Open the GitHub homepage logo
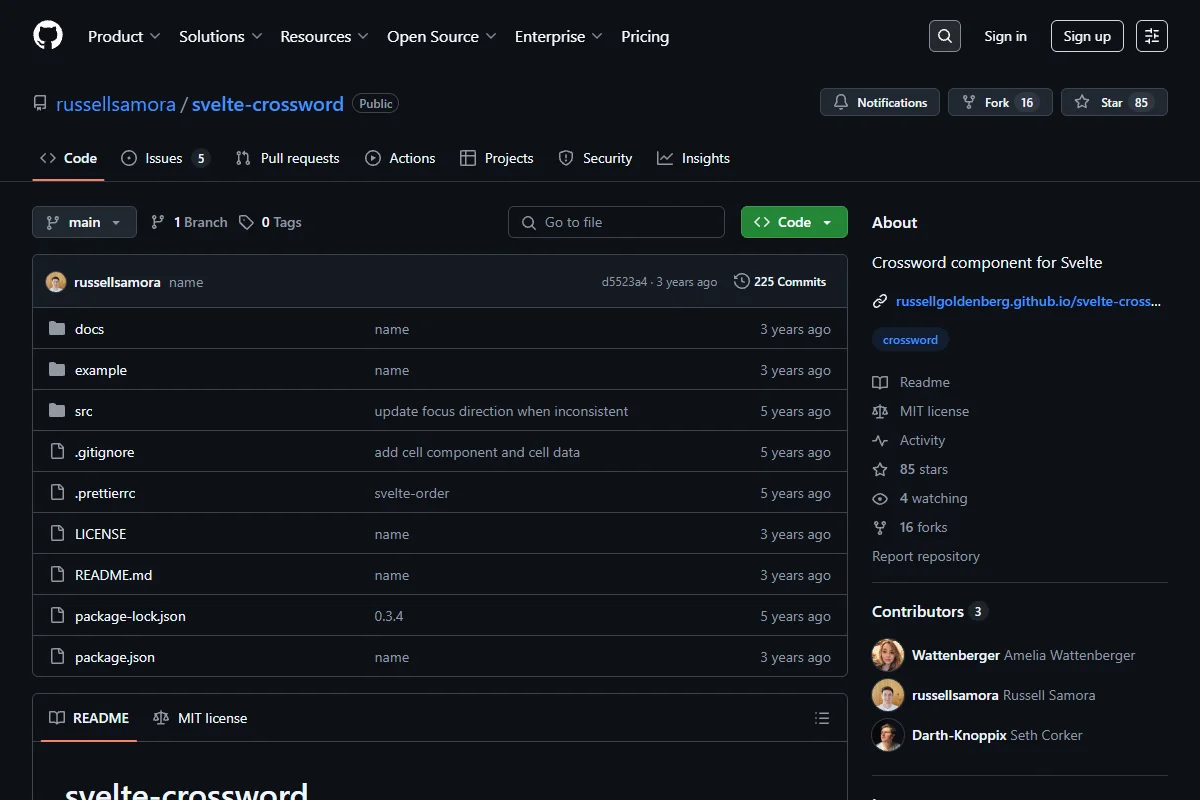 (48, 36)
